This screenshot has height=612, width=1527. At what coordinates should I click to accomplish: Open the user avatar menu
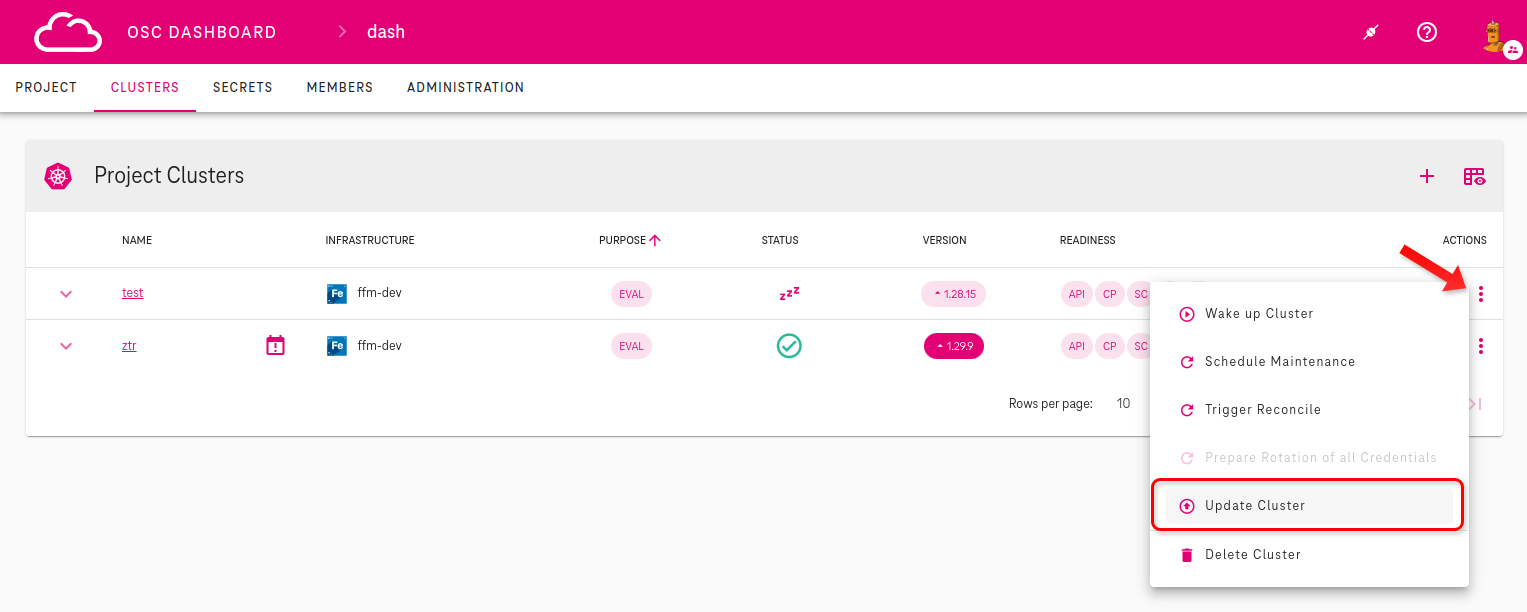1493,34
